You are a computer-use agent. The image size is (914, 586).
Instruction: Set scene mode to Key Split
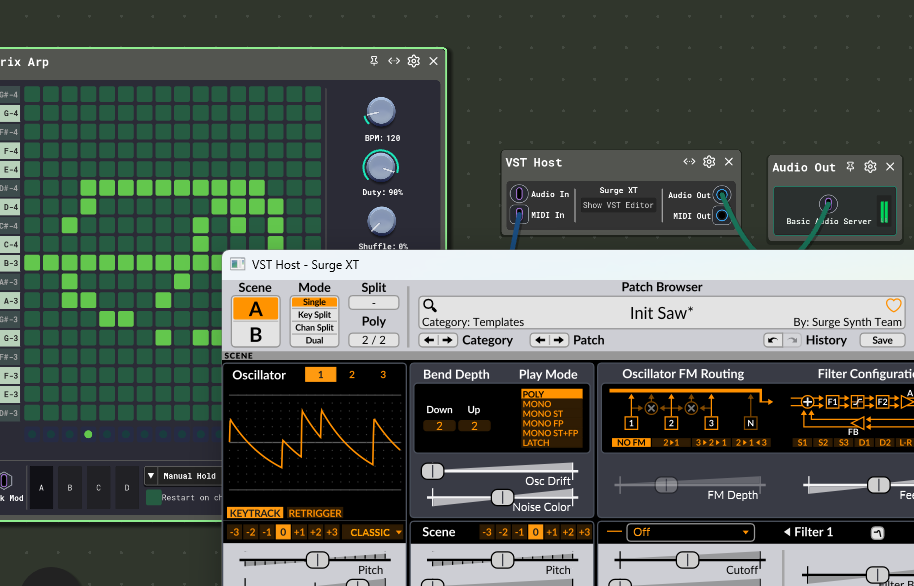pos(315,315)
